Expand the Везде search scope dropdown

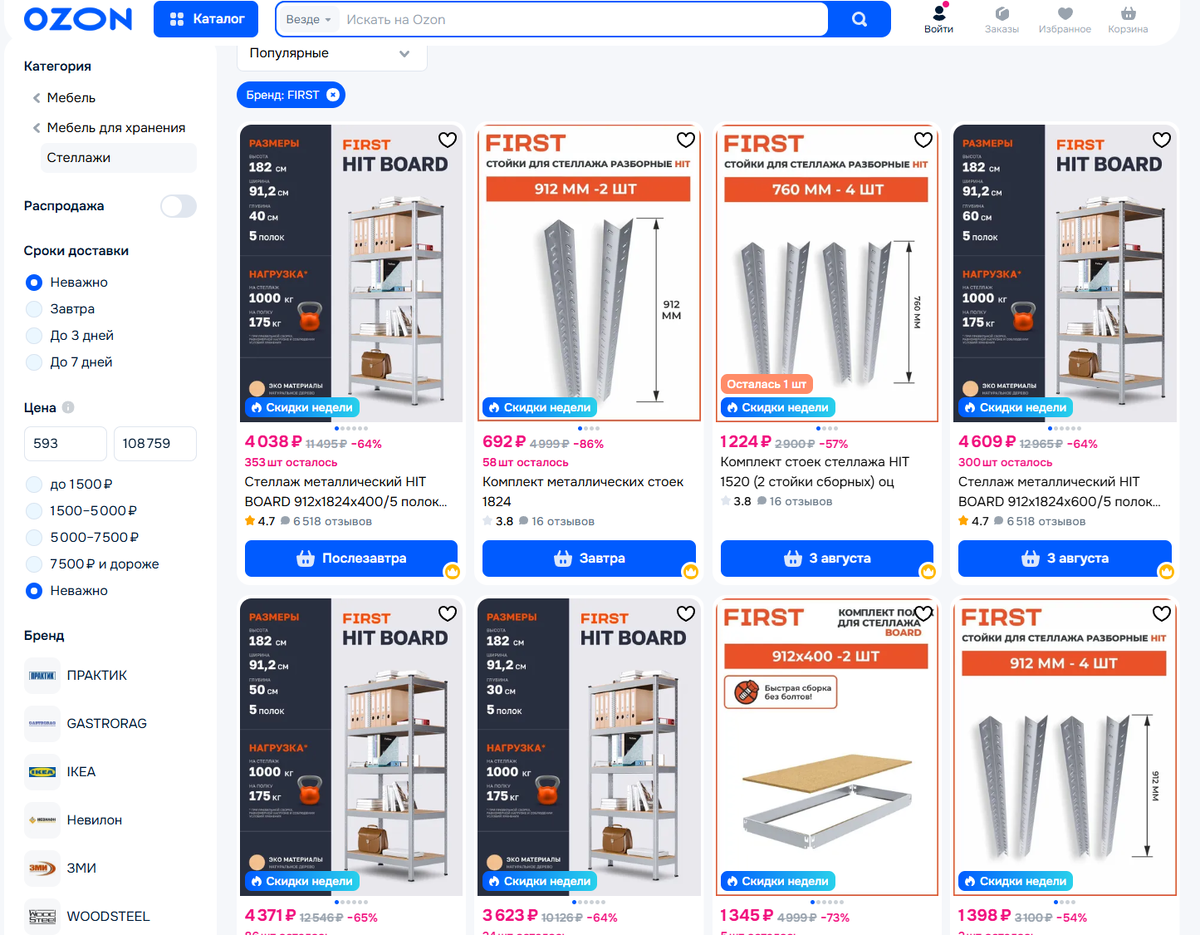point(308,19)
